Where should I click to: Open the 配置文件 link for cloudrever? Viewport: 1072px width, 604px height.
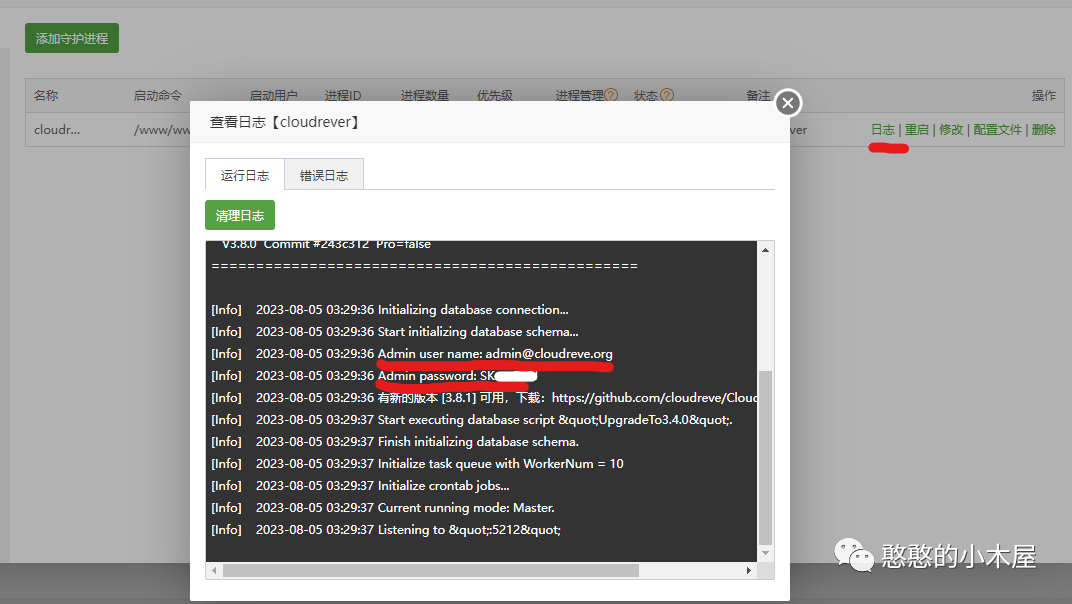click(997, 130)
